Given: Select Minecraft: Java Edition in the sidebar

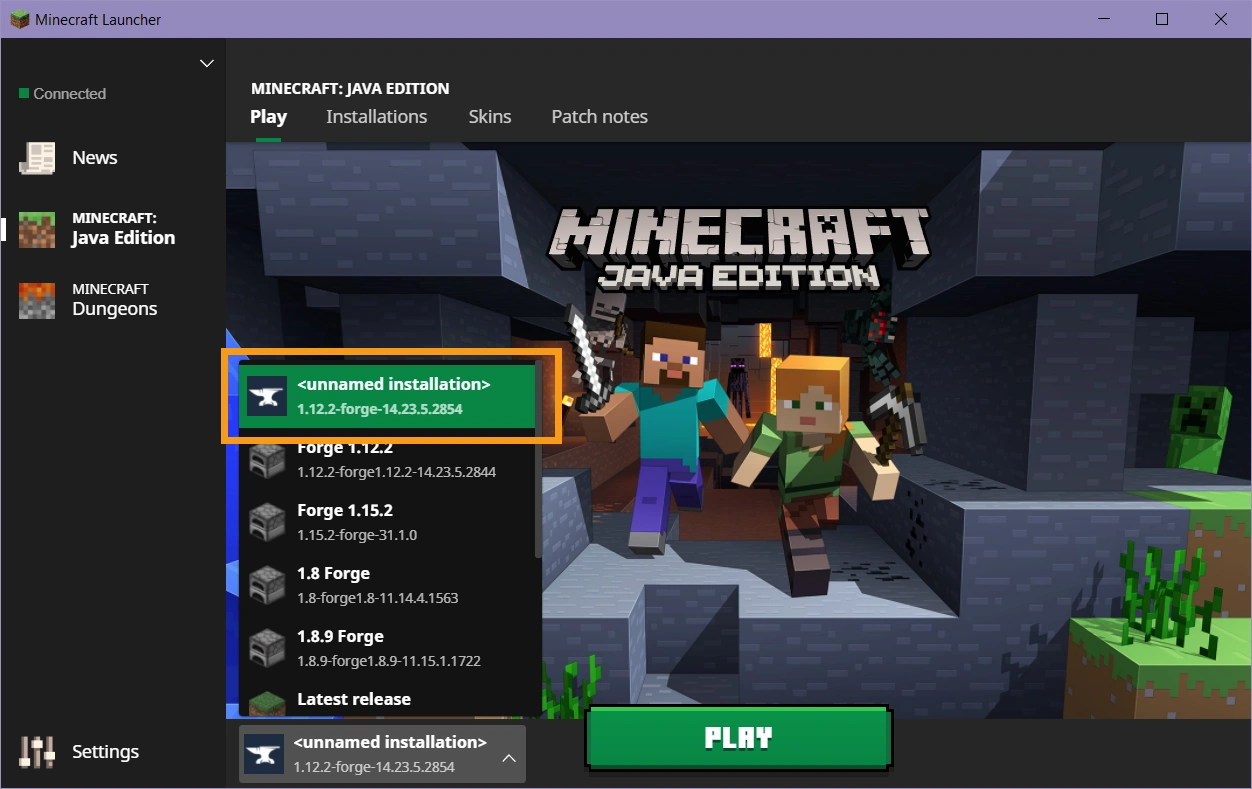Looking at the screenshot, I should click(x=113, y=229).
